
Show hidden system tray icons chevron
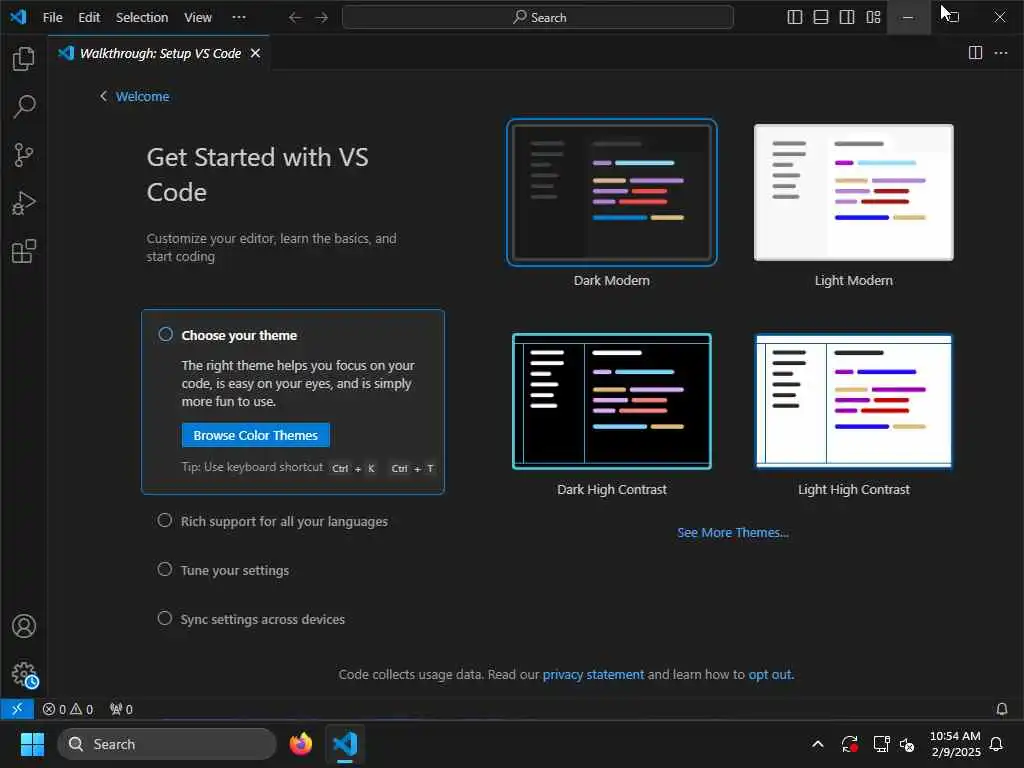(817, 744)
